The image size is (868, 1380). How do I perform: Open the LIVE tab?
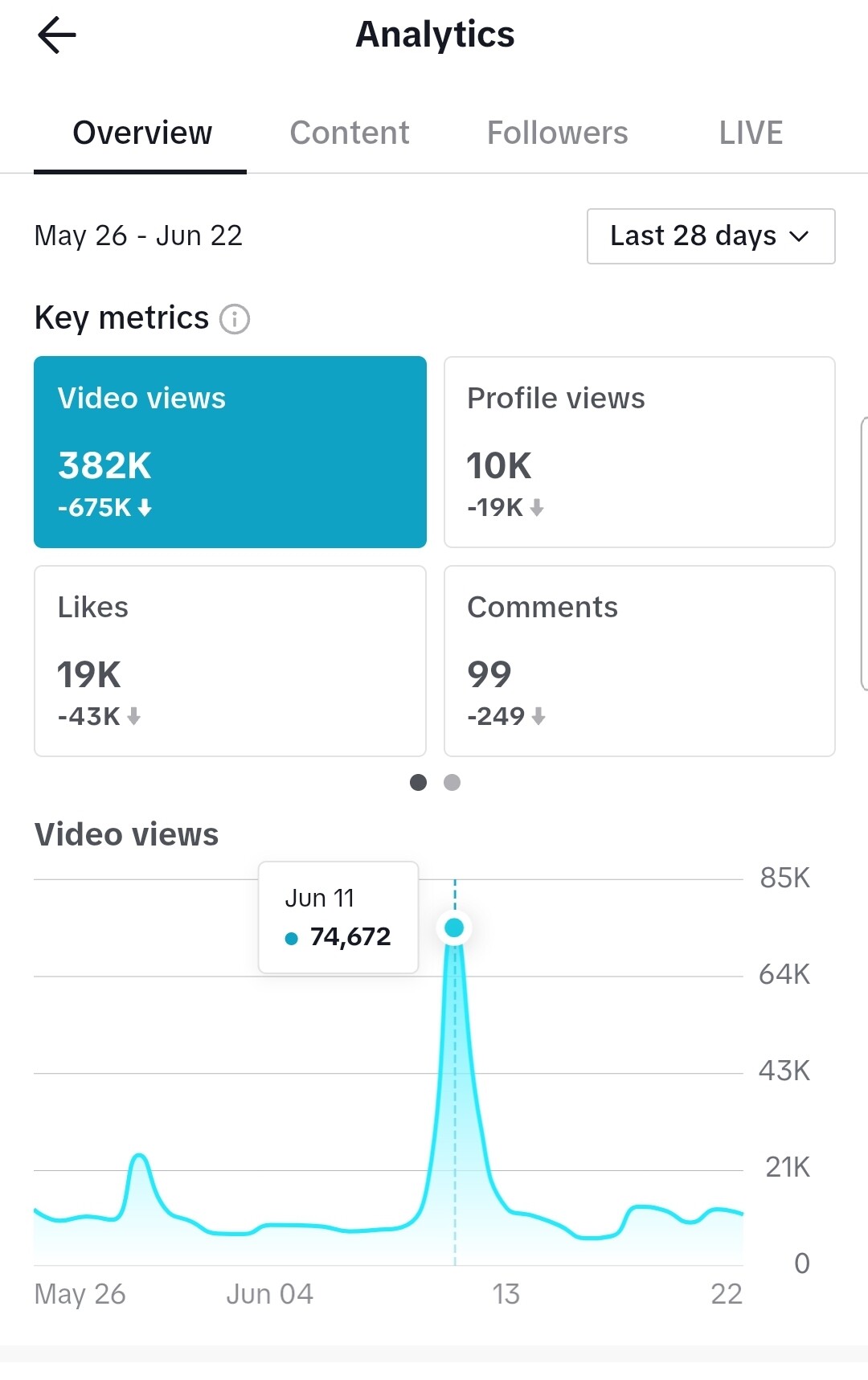751,133
